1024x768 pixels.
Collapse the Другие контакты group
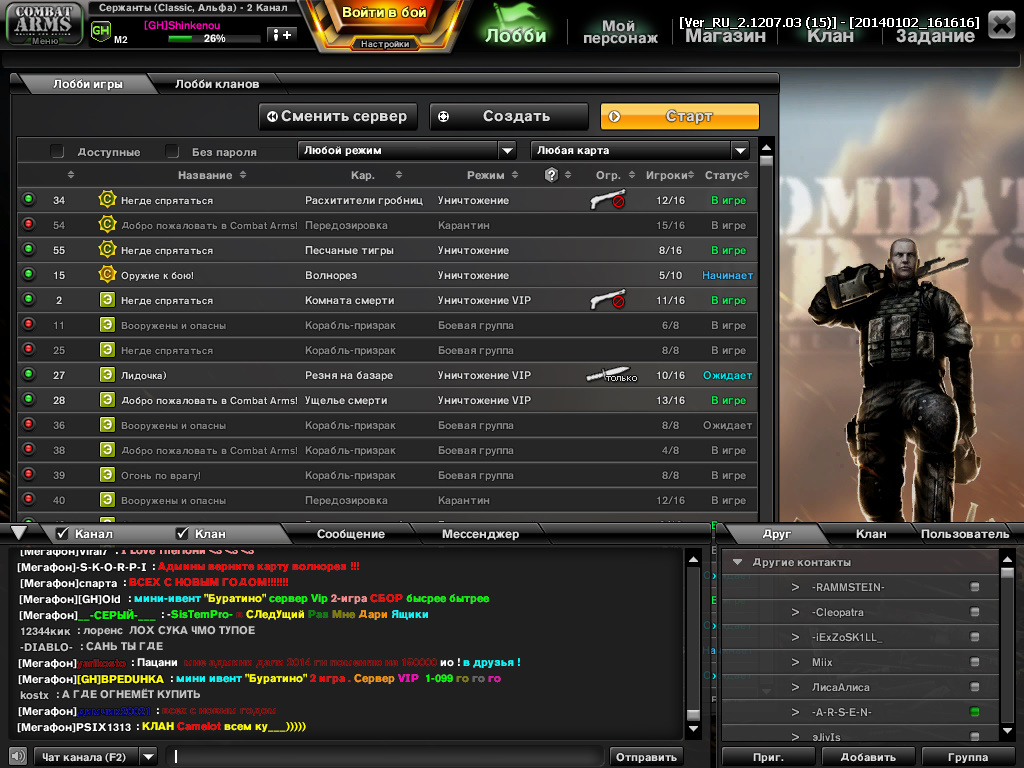tap(738, 562)
